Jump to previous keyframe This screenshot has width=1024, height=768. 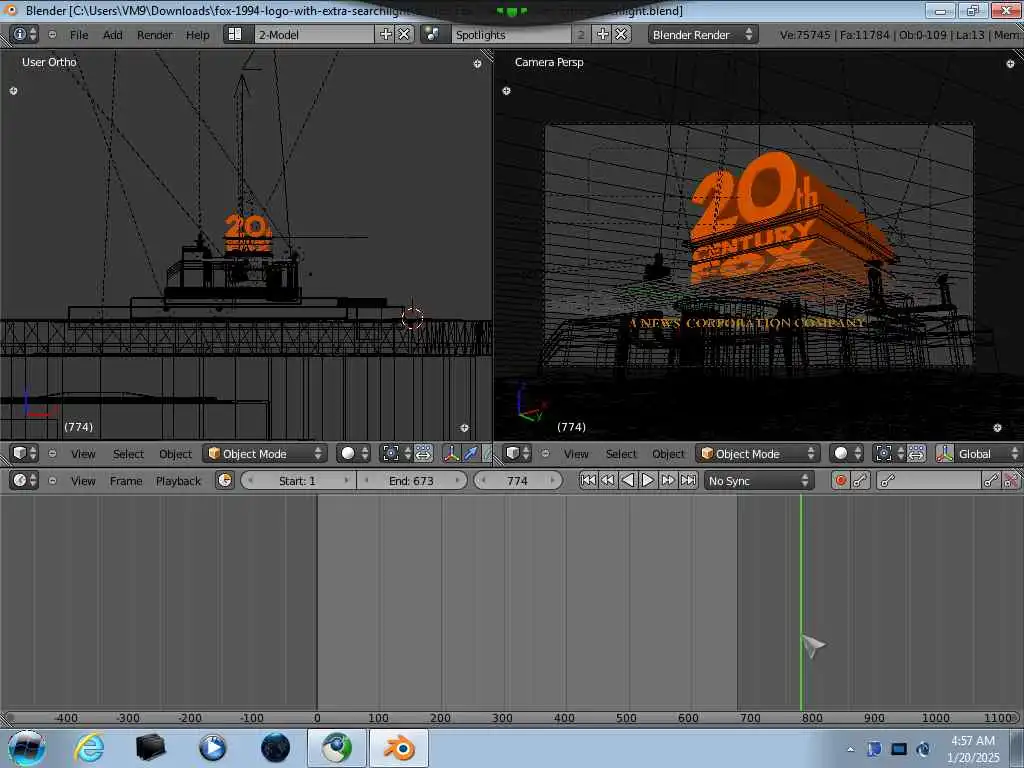608,481
